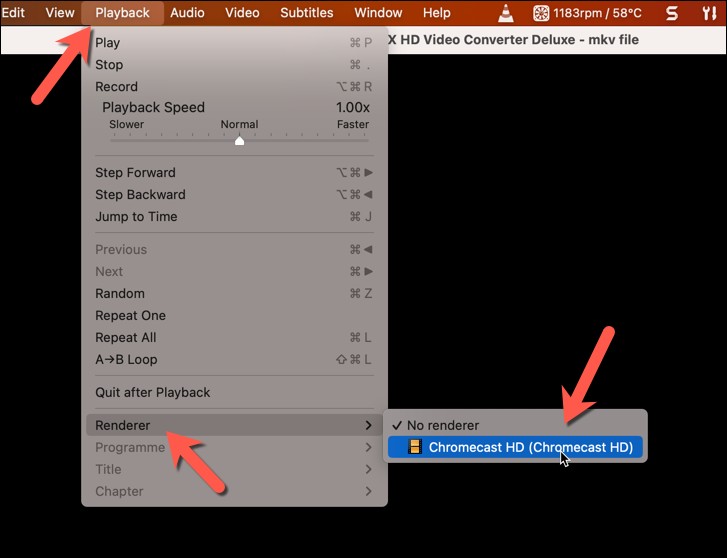
Task: Click the playback speed slider handle
Action: (x=239, y=140)
